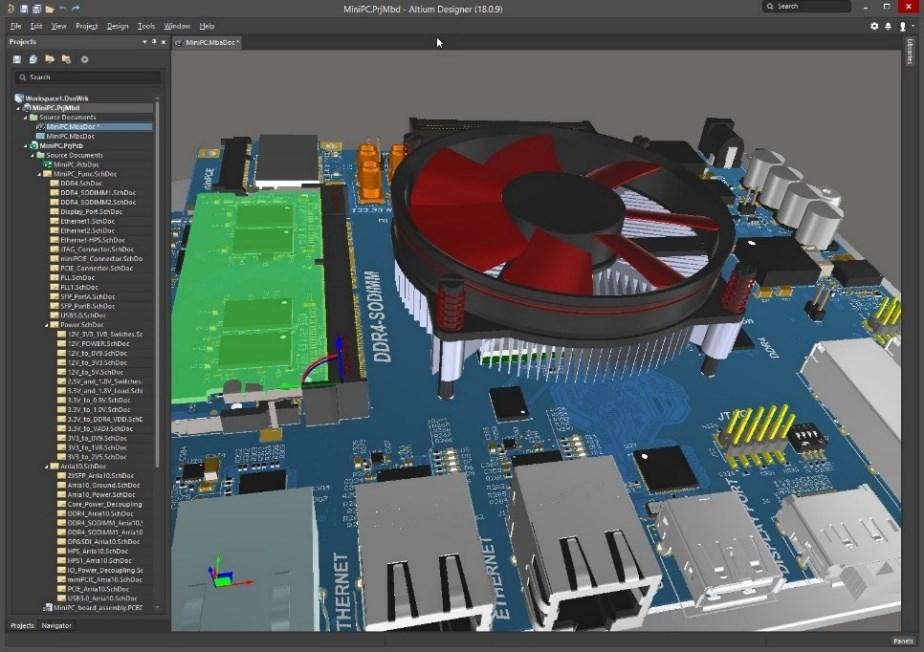The image size is (924, 652).
Task: Click the Projects tree vertical scrollbar
Action: click(157, 283)
